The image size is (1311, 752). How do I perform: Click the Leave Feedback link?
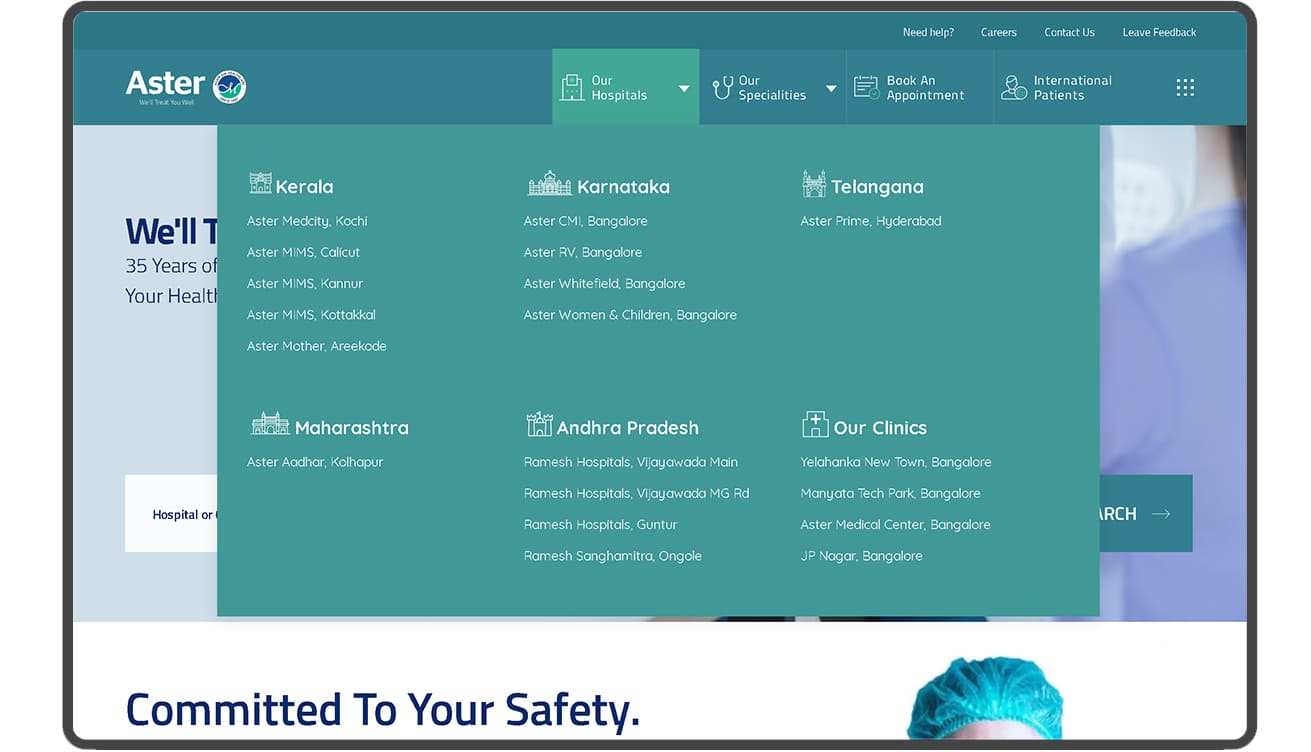(x=1159, y=32)
